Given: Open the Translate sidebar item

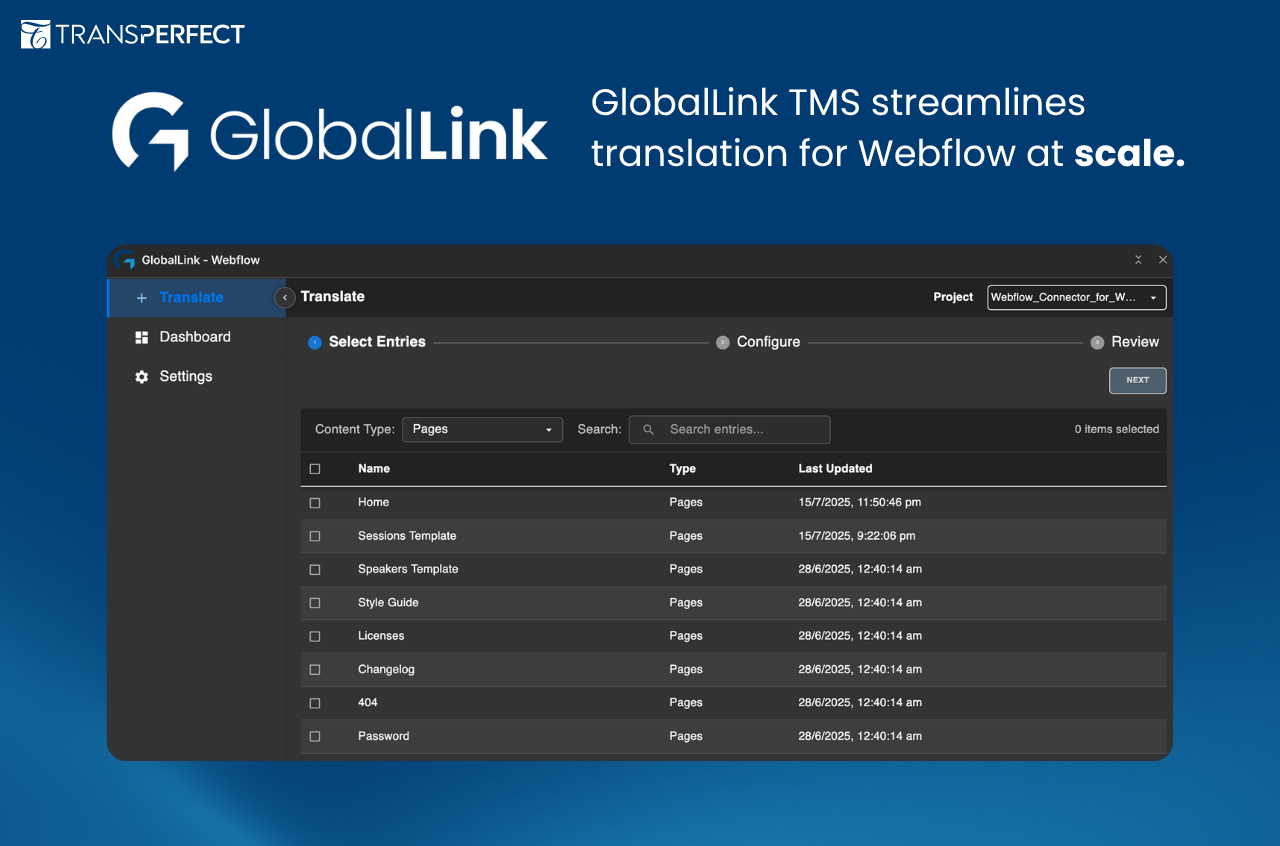Looking at the screenshot, I should pos(197,298).
